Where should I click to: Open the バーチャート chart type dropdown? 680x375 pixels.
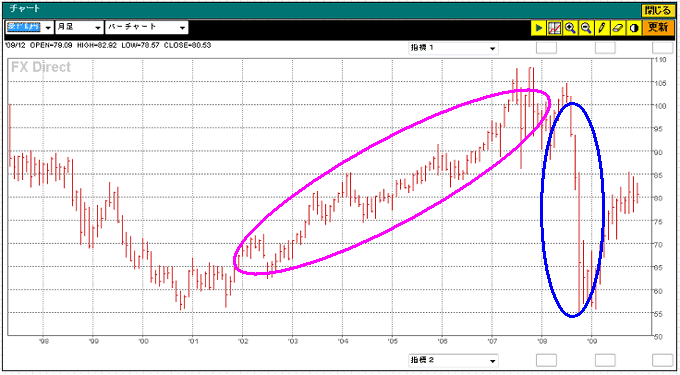(147, 27)
